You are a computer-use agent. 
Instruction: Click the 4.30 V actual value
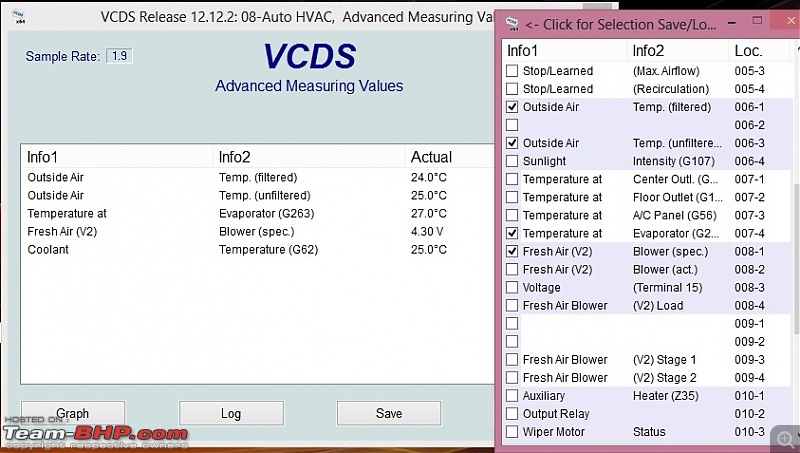pyautogui.click(x=427, y=232)
